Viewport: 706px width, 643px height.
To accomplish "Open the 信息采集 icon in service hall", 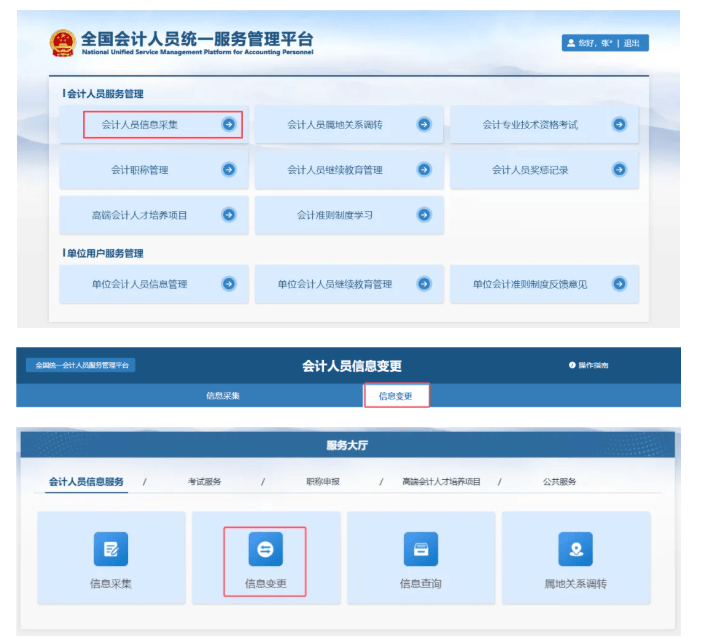I will click(x=111, y=549).
